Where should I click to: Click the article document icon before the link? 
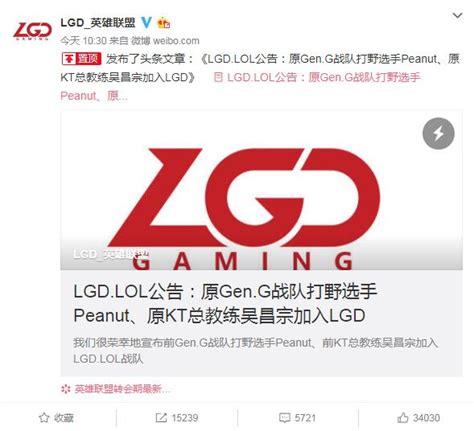(218, 77)
